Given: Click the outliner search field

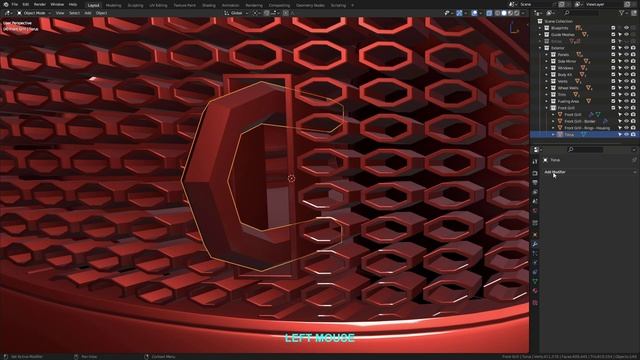Looking at the screenshot, I should 582,13.
